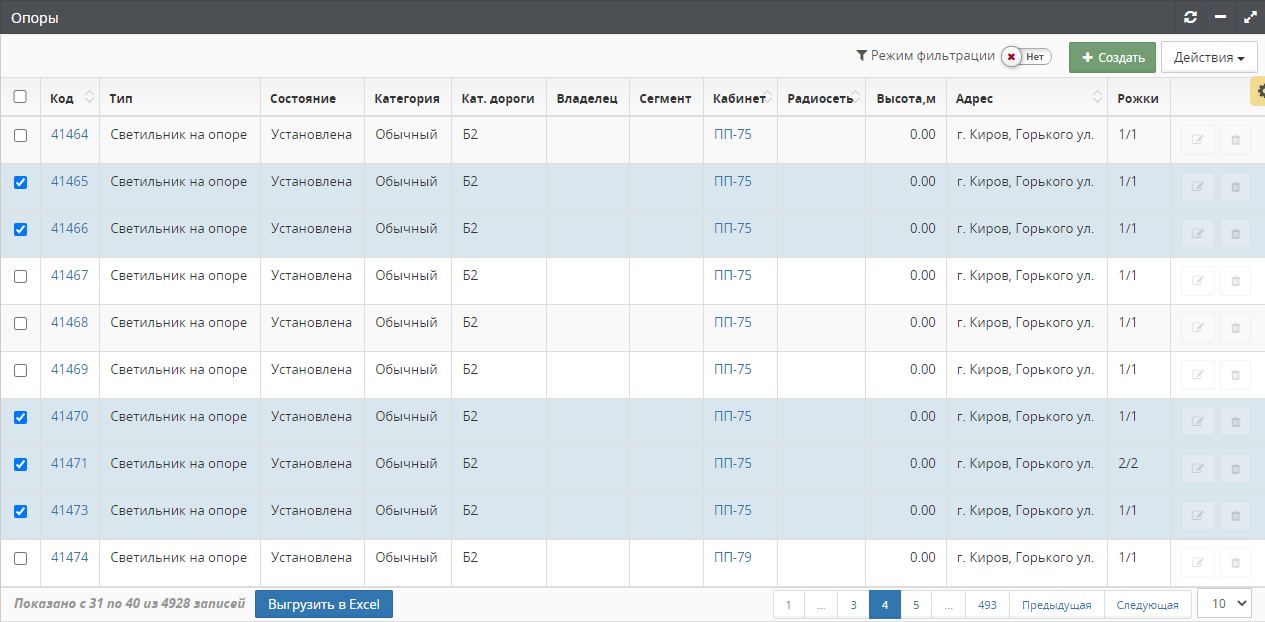
Task: Click Выгрузить в Excel button
Action: coord(324,604)
